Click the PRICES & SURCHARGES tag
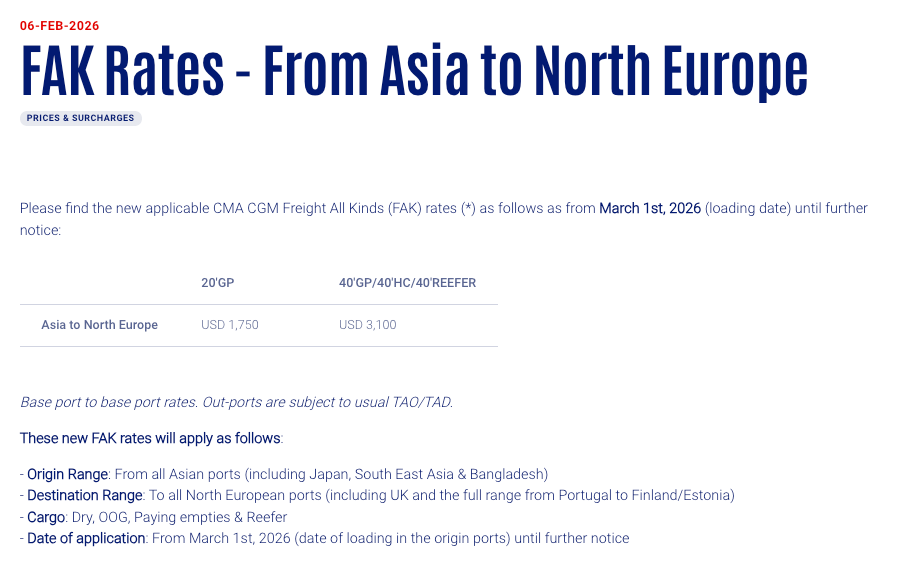 point(80,118)
